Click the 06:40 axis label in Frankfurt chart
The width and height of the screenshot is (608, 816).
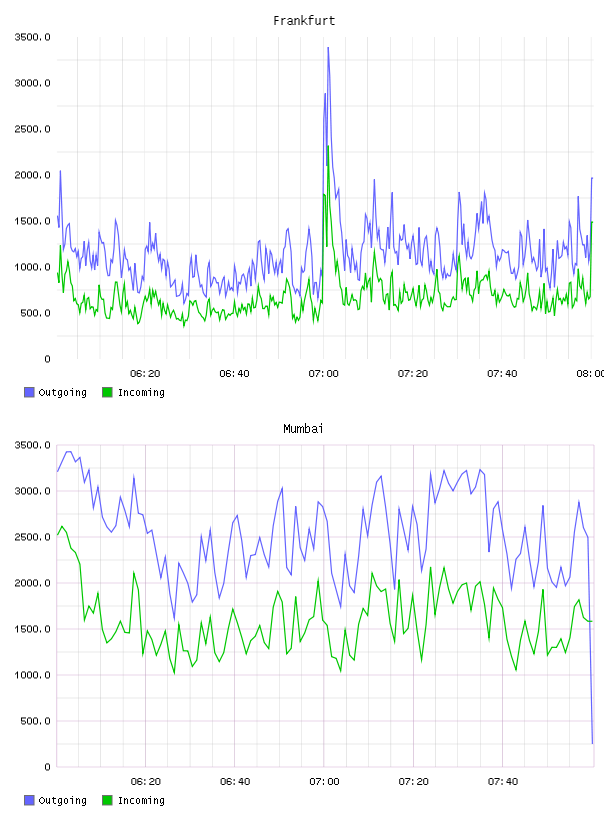click(234, 374)
